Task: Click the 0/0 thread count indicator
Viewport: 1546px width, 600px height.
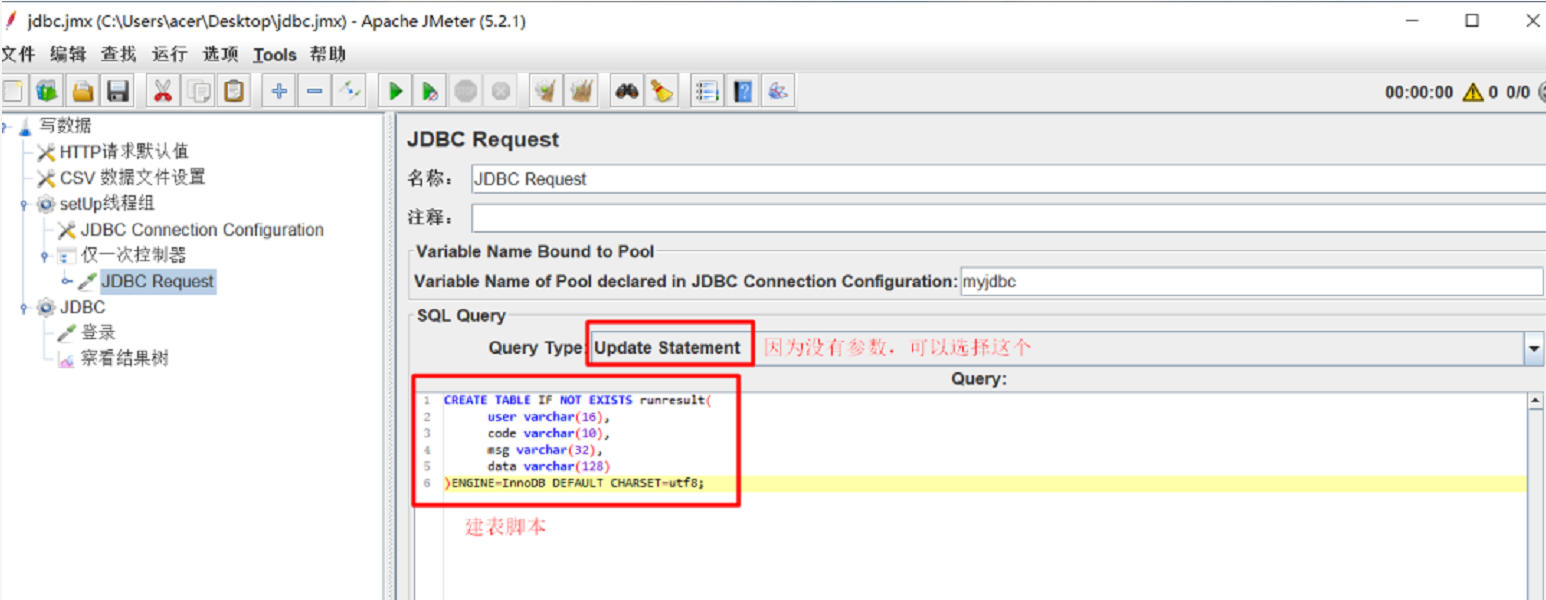Action: [1518, 93]
